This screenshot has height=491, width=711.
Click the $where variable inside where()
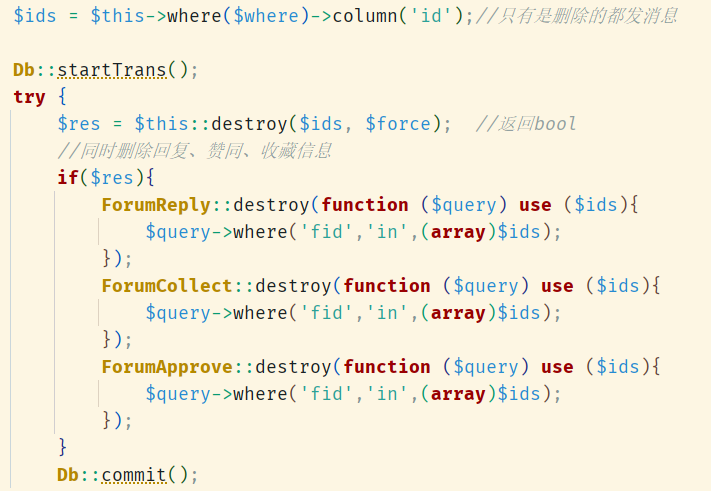[266, 16]
